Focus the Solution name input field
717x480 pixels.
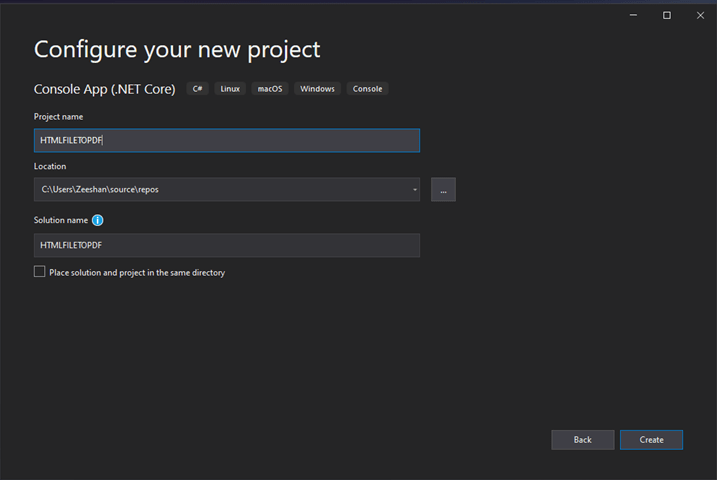[227, 245]
